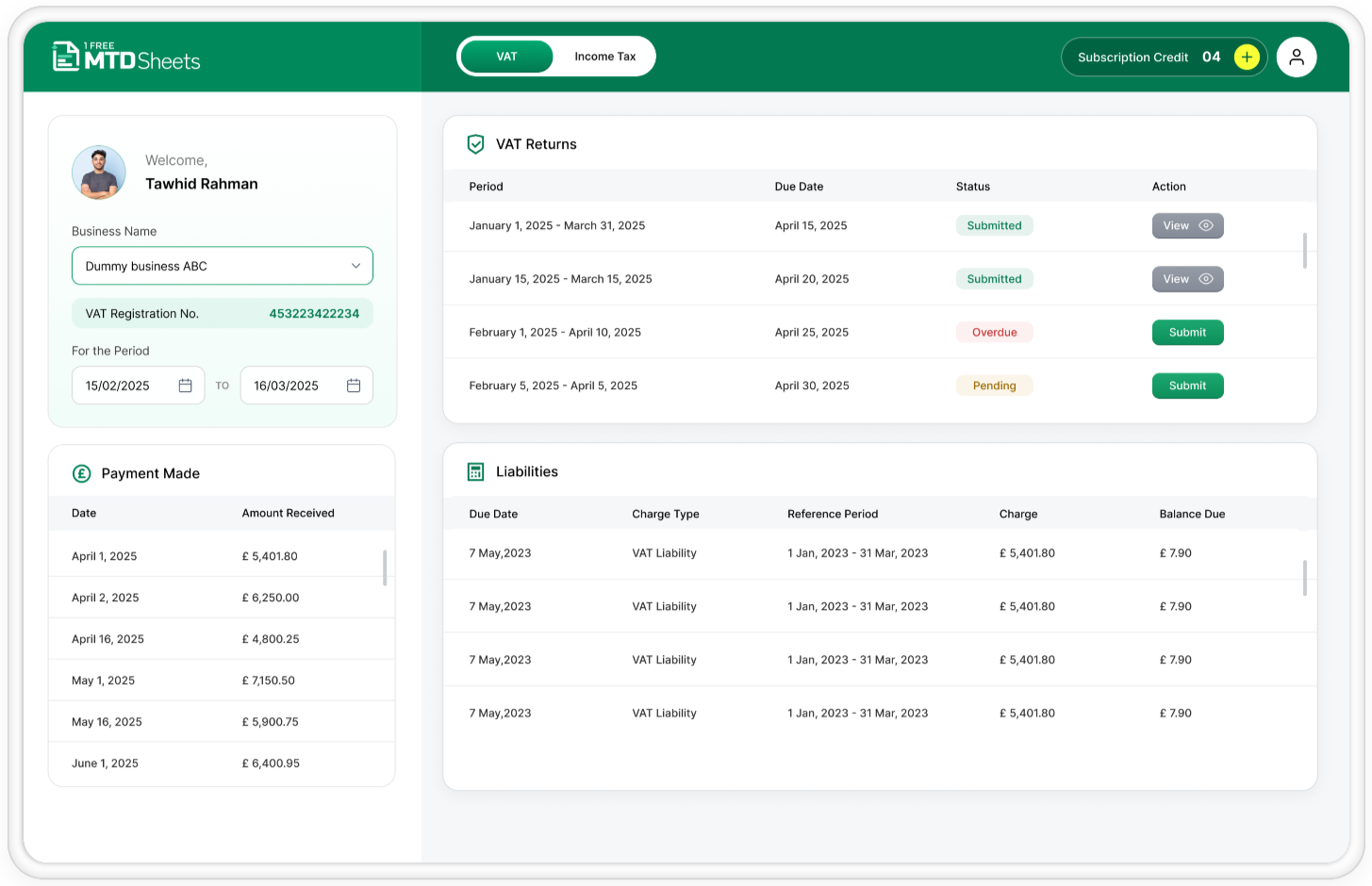View the return due April 20, 2025
Screen dimensions: 1372x886
(1187, 279)
